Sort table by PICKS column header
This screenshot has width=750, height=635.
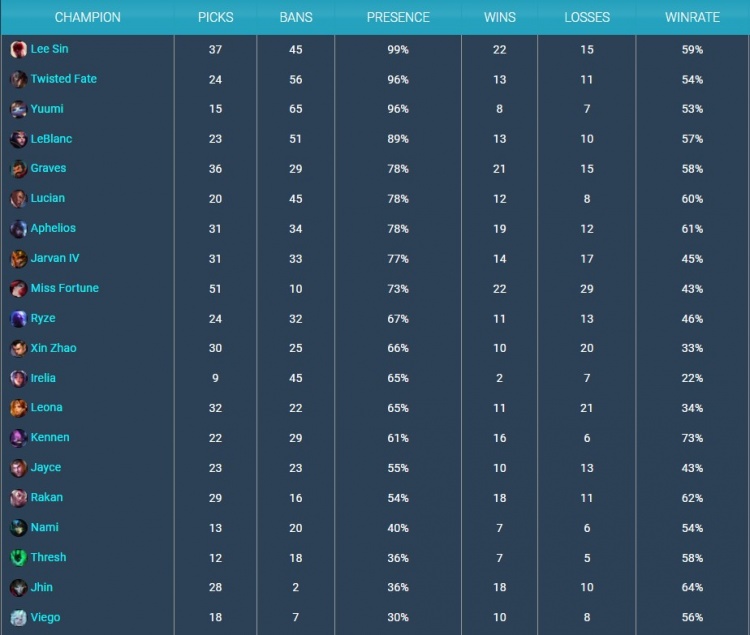click(215, 18)
